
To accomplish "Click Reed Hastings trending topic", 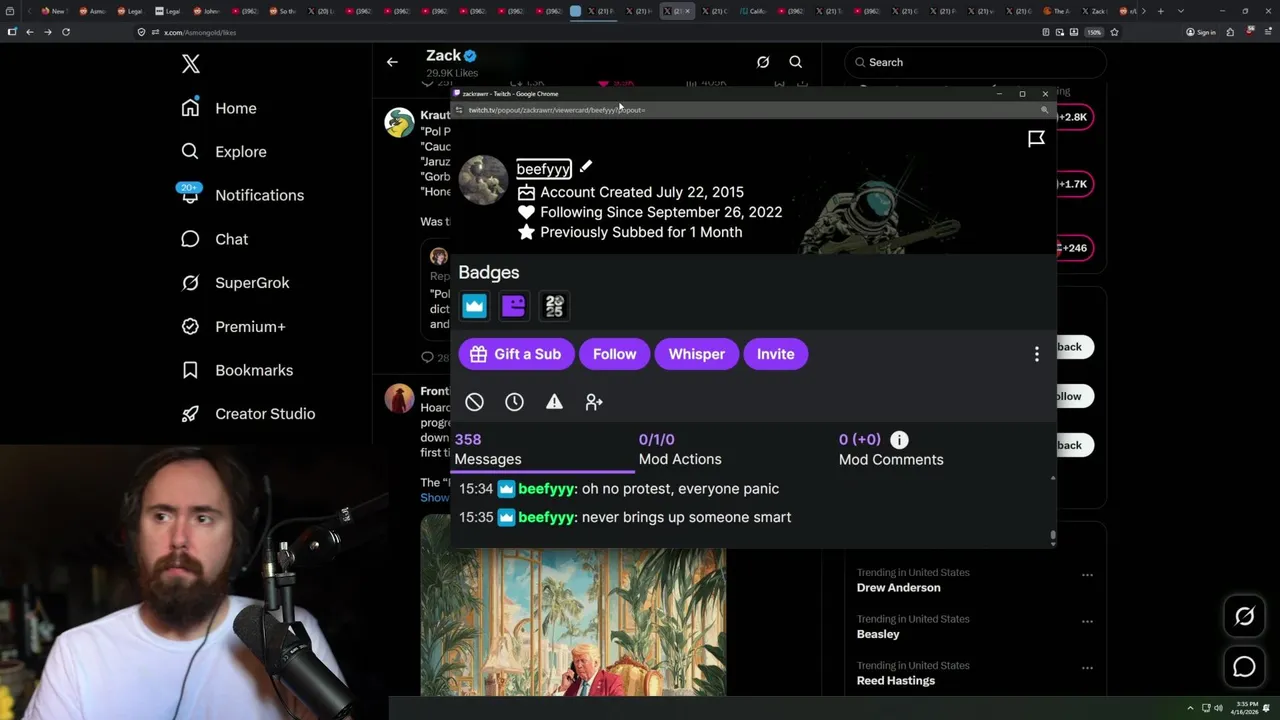I will (896, 681).
